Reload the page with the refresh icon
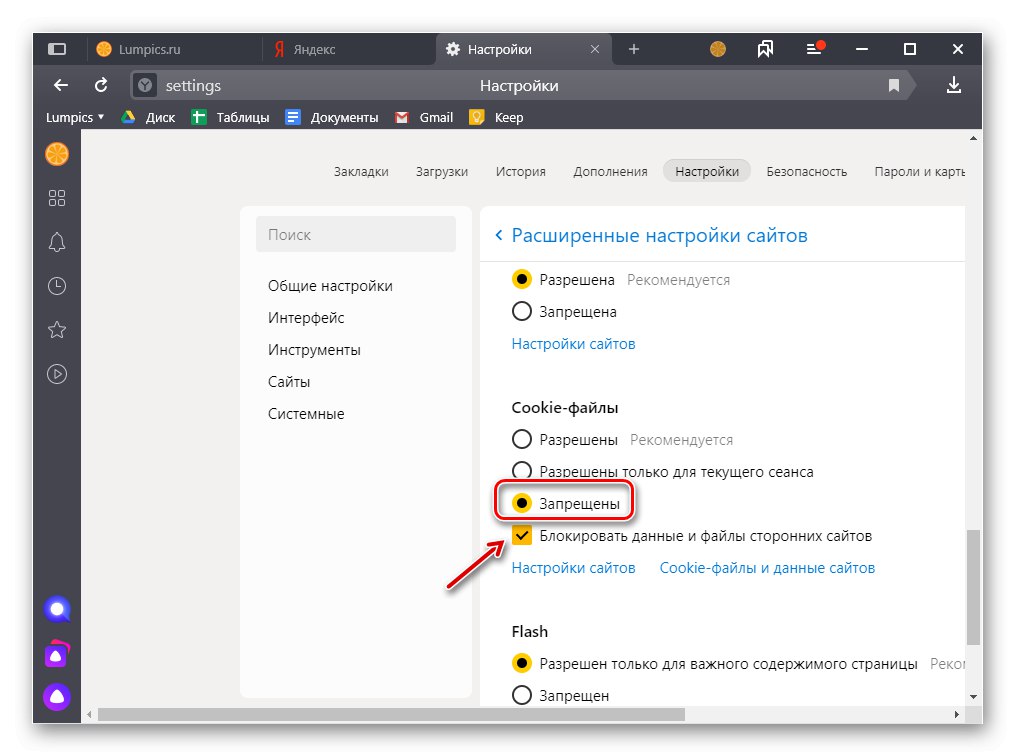Image resolution: width=1015 pixels, height=756 pixels. click(100, 85)
